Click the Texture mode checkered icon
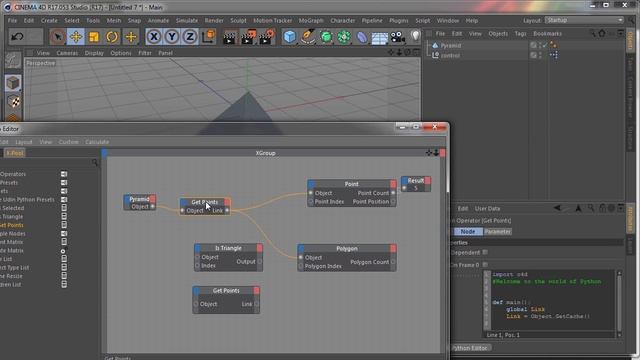This screenshot has width=640, height=360. tap(13, 101)
